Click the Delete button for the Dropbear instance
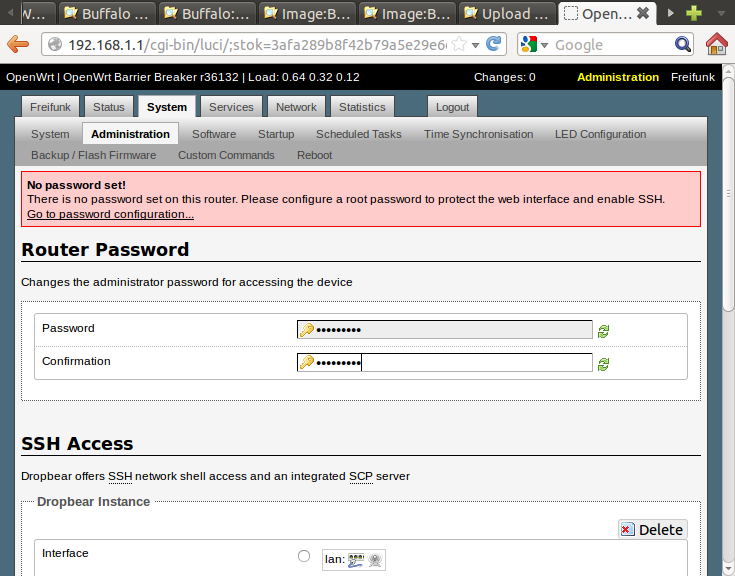 coord(652,529)
